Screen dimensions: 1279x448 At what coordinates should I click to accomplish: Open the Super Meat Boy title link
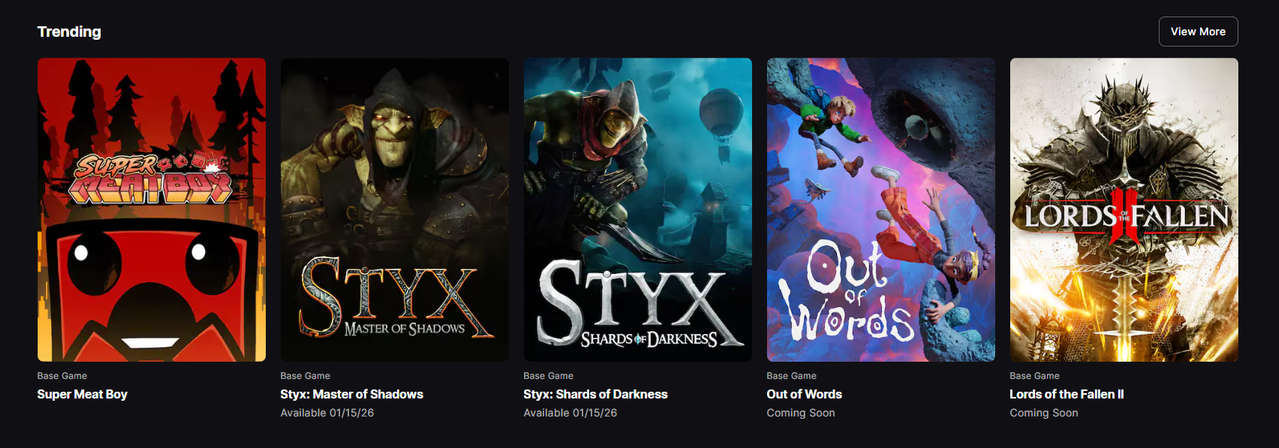coord(82,394)
